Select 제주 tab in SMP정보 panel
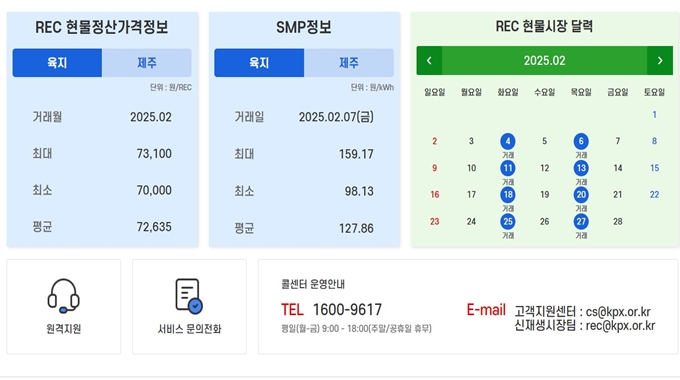This screenshot has width=680, height=380. coord(349,63)
